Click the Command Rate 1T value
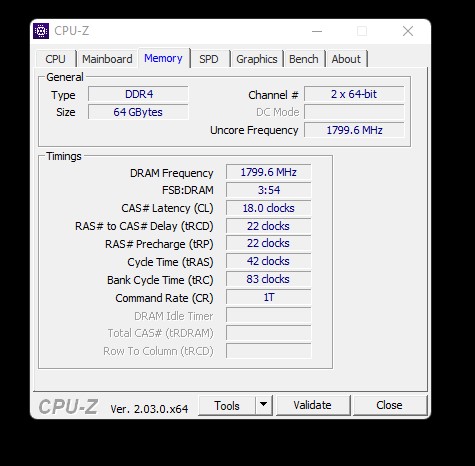This screenshot has height=466, width=475. (x=269, y=297)
